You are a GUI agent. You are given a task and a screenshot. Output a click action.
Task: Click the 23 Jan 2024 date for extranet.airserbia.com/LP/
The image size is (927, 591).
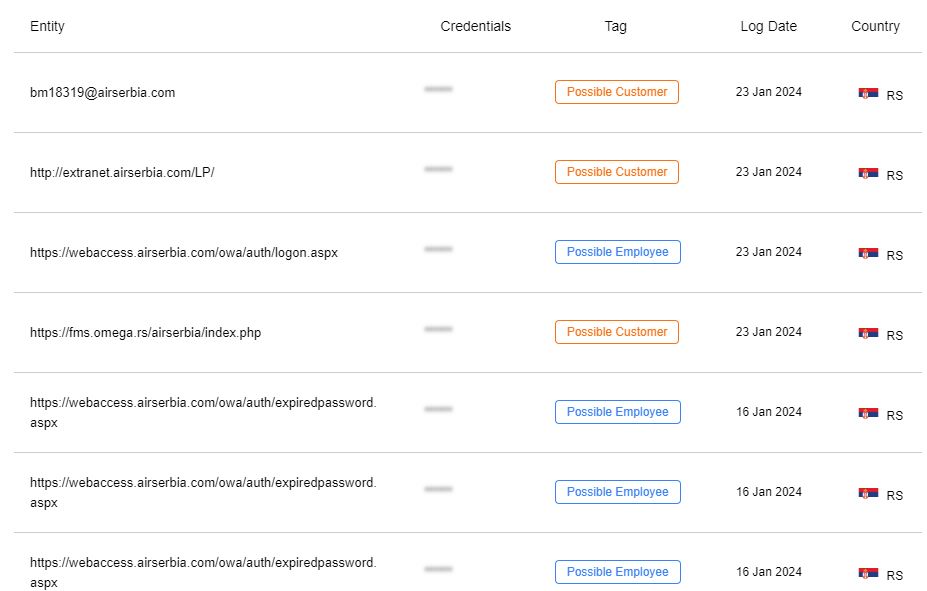click(x=769, y=172)
